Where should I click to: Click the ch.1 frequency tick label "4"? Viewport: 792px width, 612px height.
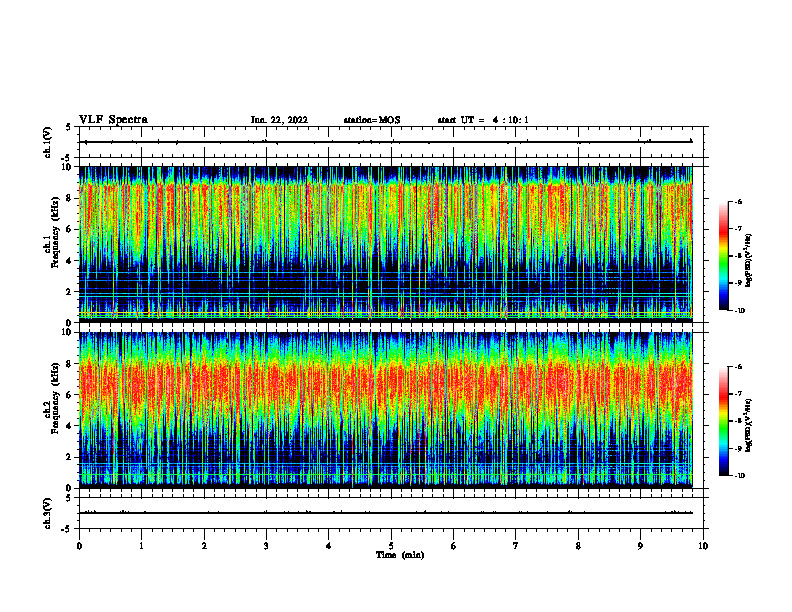click(x=70, y=261)
